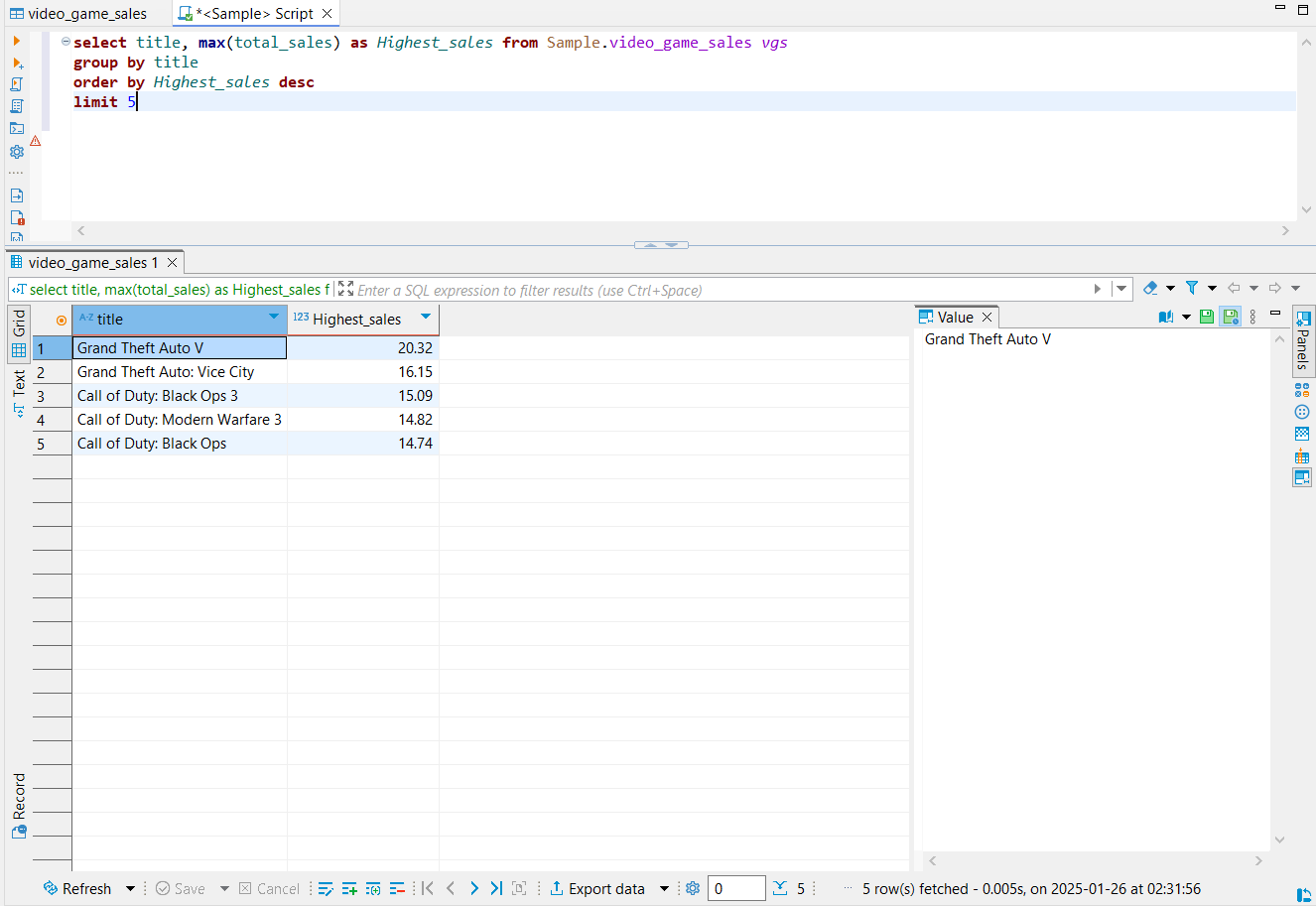Click the blue funnel custom filter icon

1192,288
